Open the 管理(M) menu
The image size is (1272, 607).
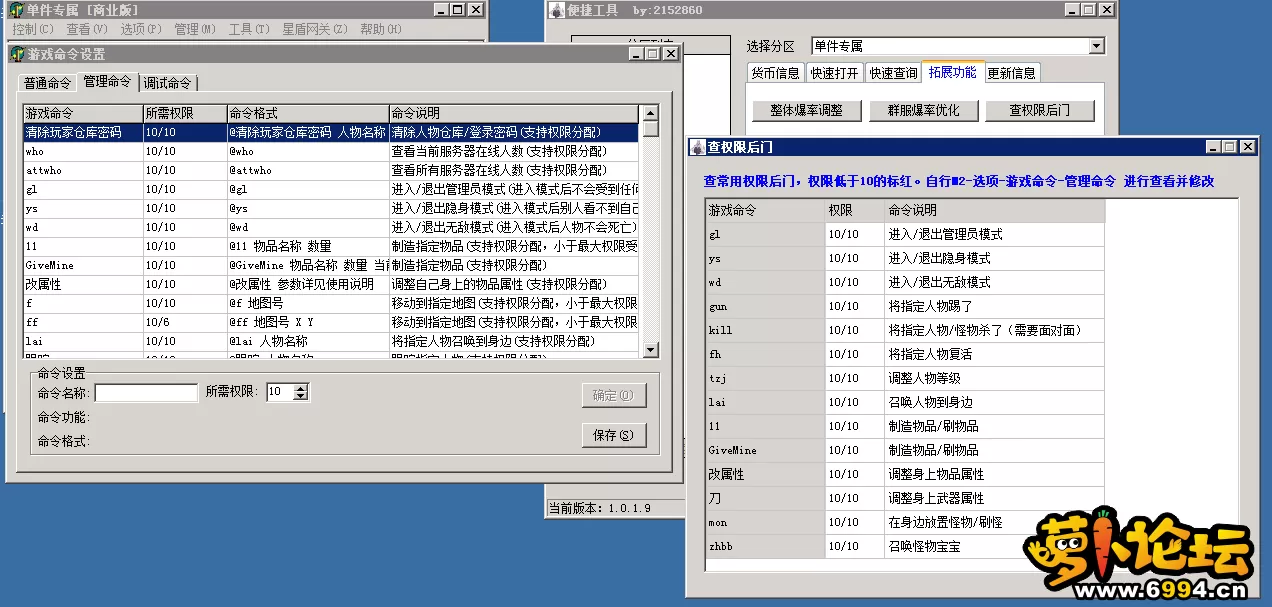194,29
